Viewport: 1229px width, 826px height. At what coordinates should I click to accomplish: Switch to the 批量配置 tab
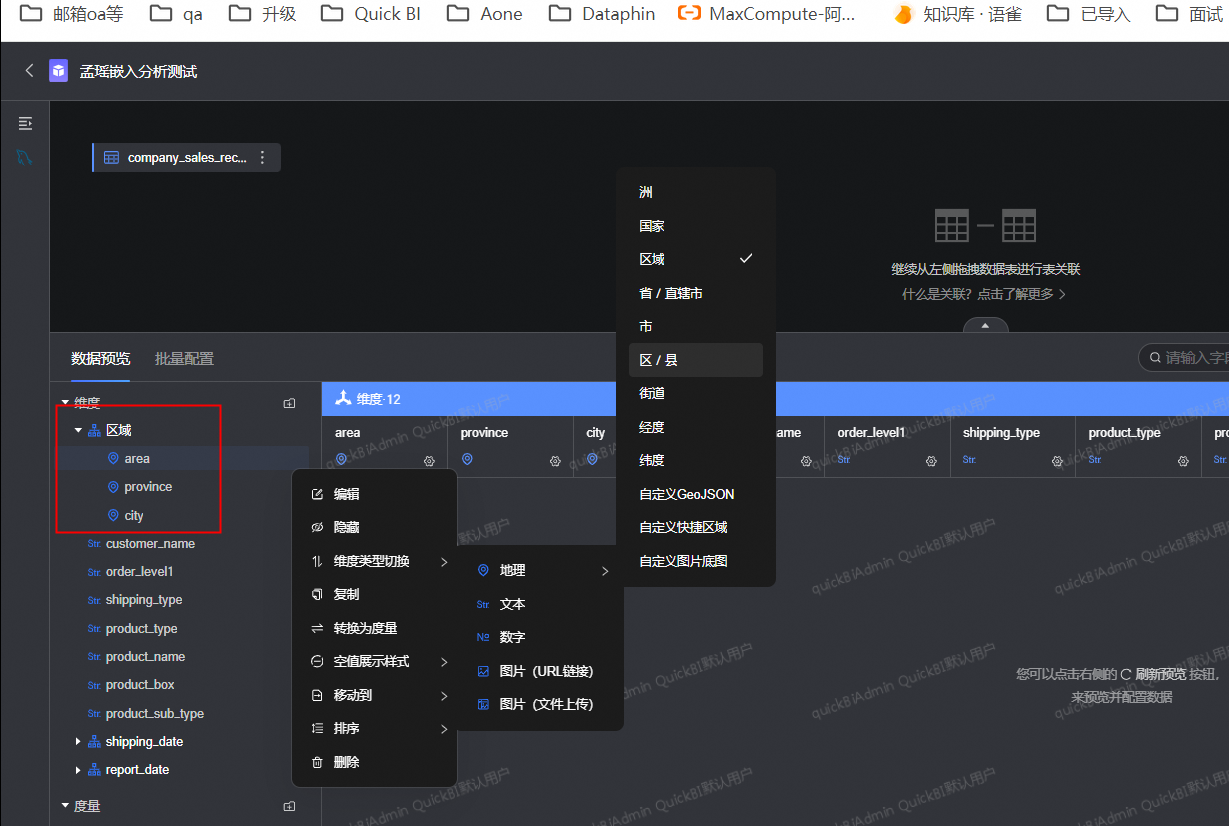point(184,358)
